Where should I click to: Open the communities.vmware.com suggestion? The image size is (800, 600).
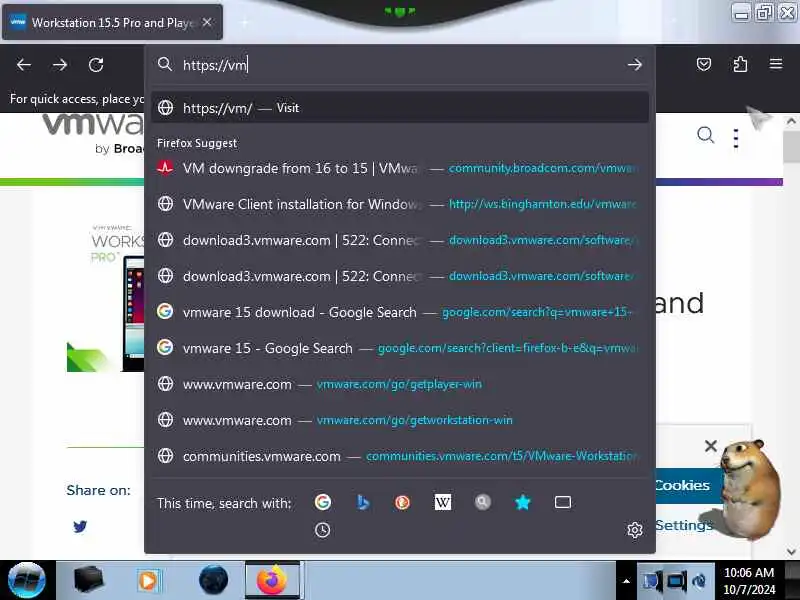coord(400,456)
